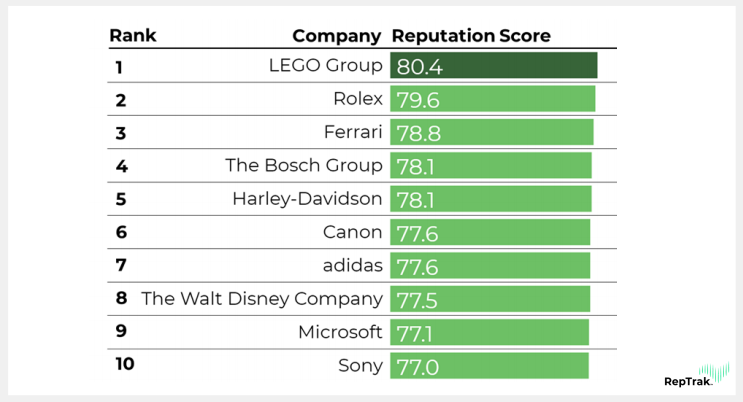Select the dark green LEGO Group bar
Image resolution: width=743 pixels, height=402 pixels.
pos(493,66)
